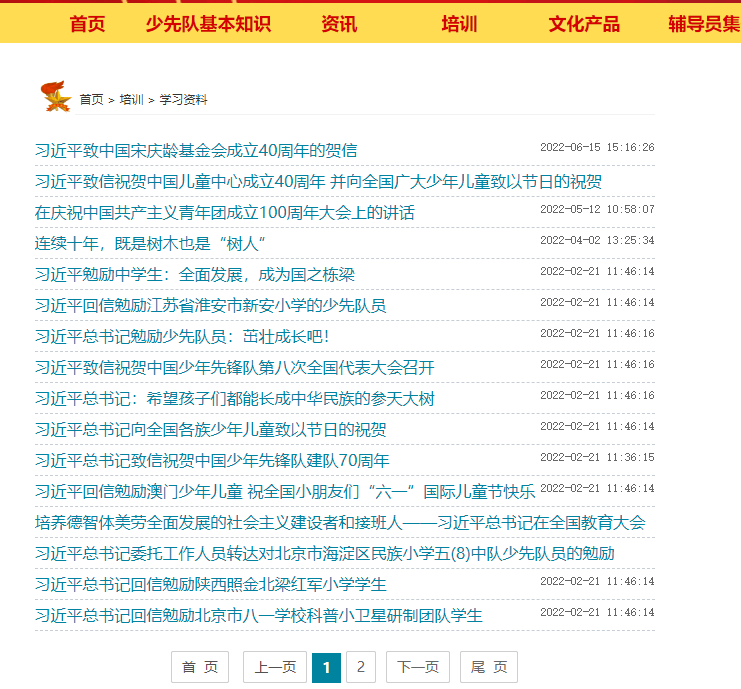Open the 文化产品 menu item
This screenshot has height=689, width=741.
[x=584, y=24]
